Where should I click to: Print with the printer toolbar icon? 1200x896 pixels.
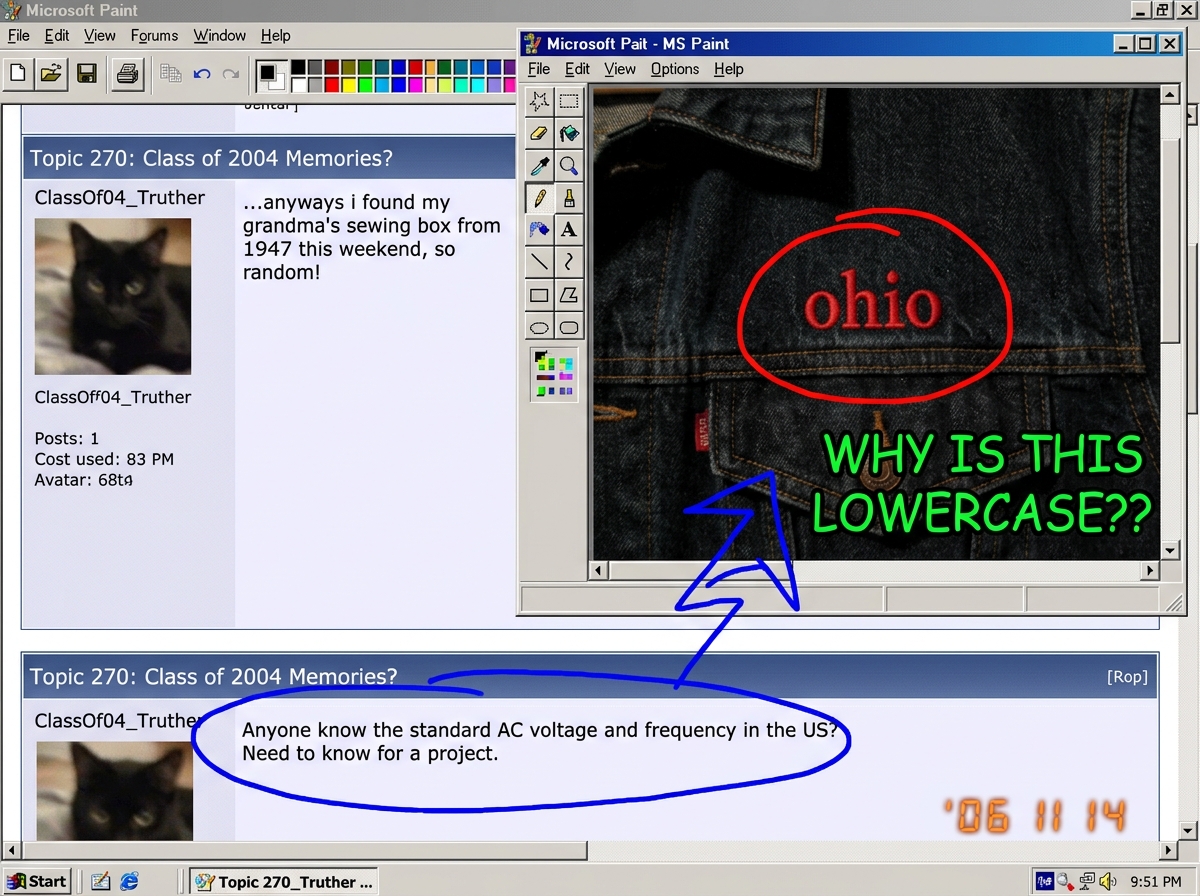128,73
